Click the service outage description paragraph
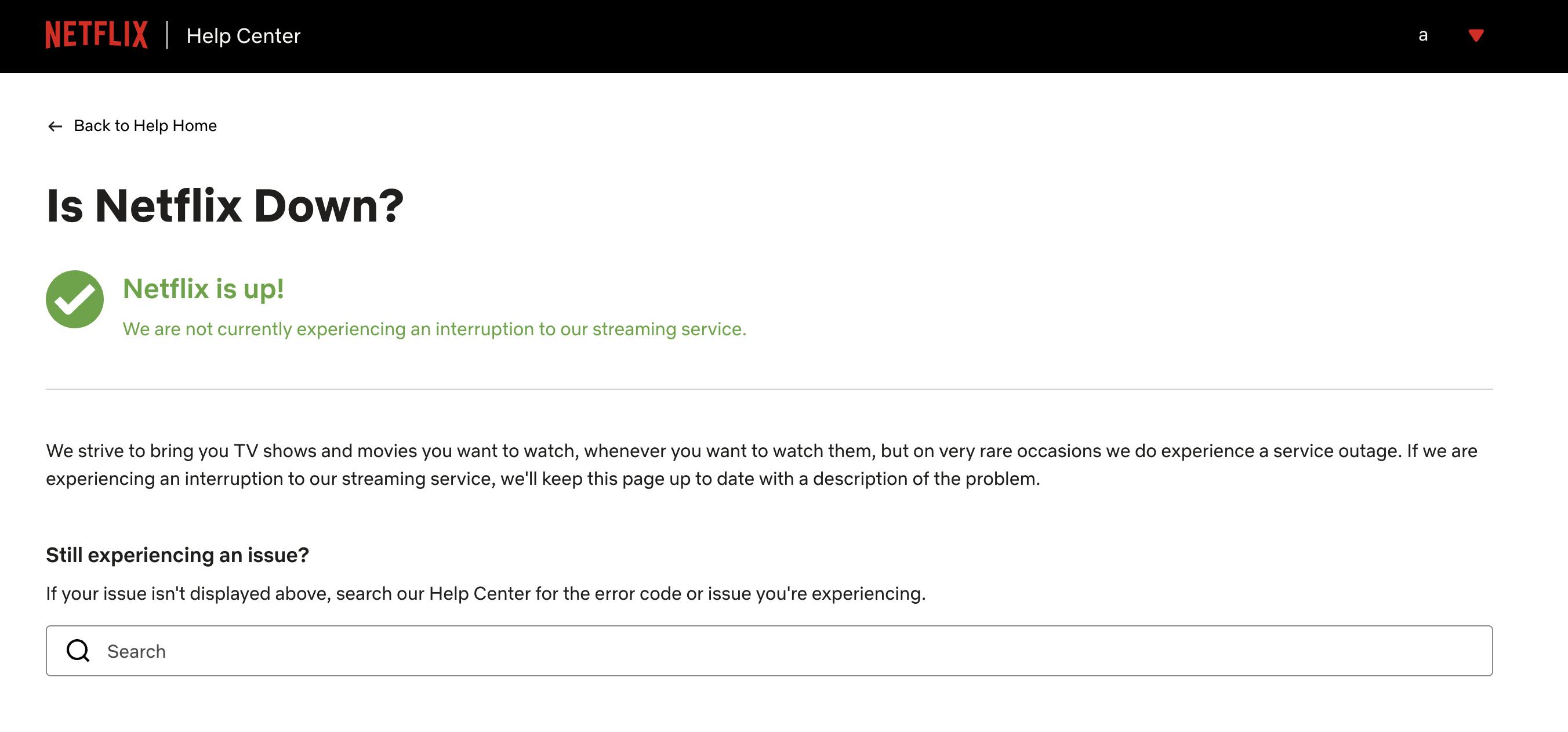 point(762,465)
